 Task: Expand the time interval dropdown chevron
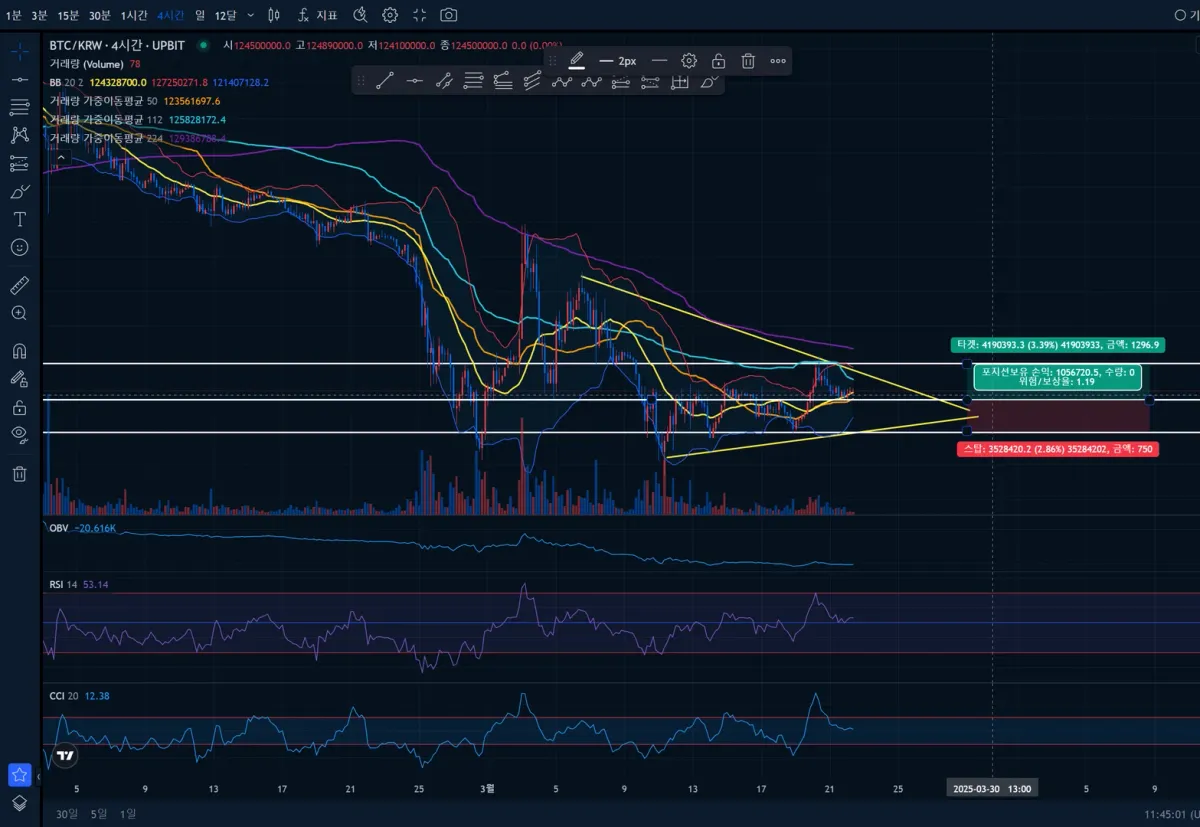pos(249,15)
